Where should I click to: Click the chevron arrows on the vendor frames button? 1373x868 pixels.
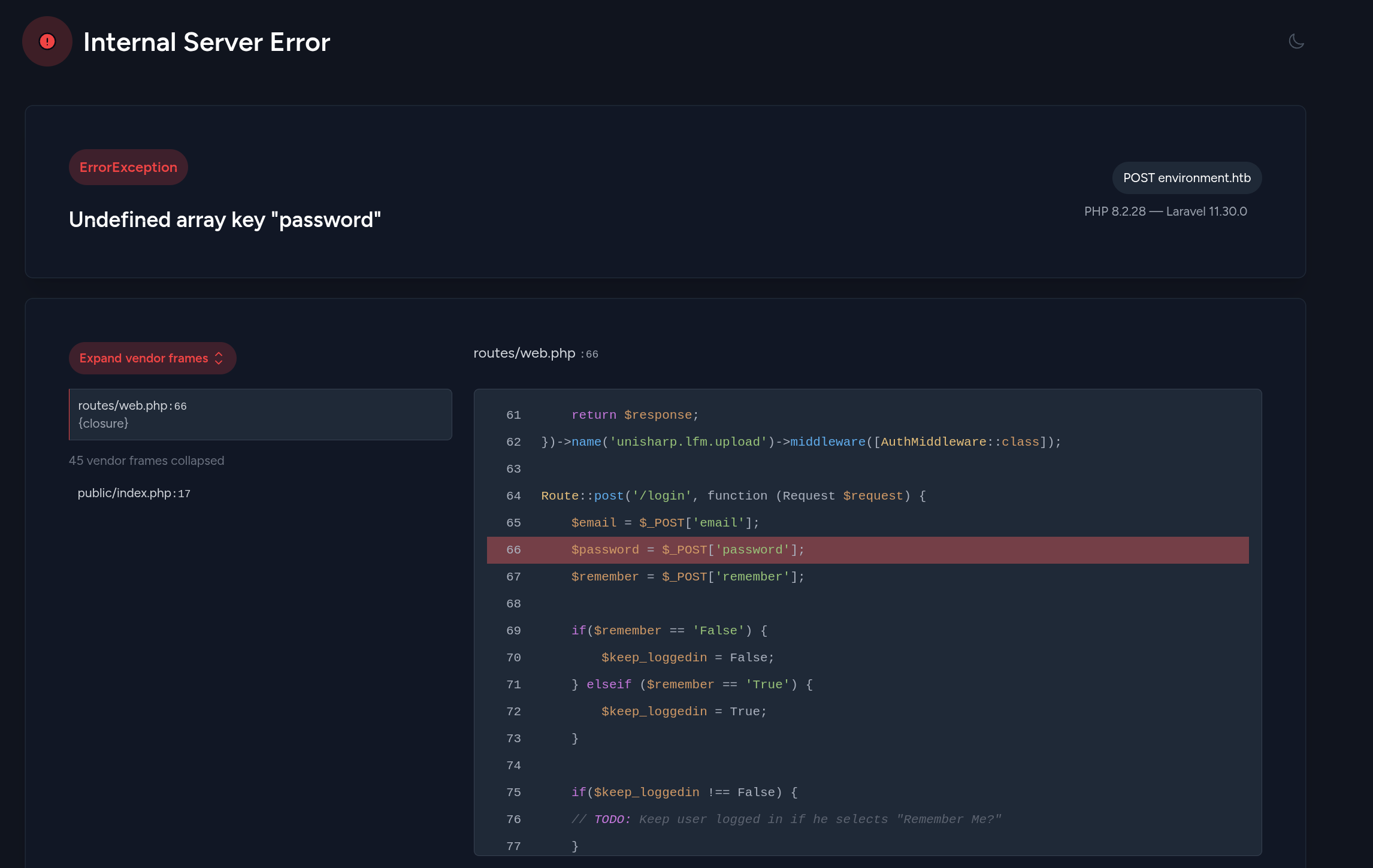[219, 358]
